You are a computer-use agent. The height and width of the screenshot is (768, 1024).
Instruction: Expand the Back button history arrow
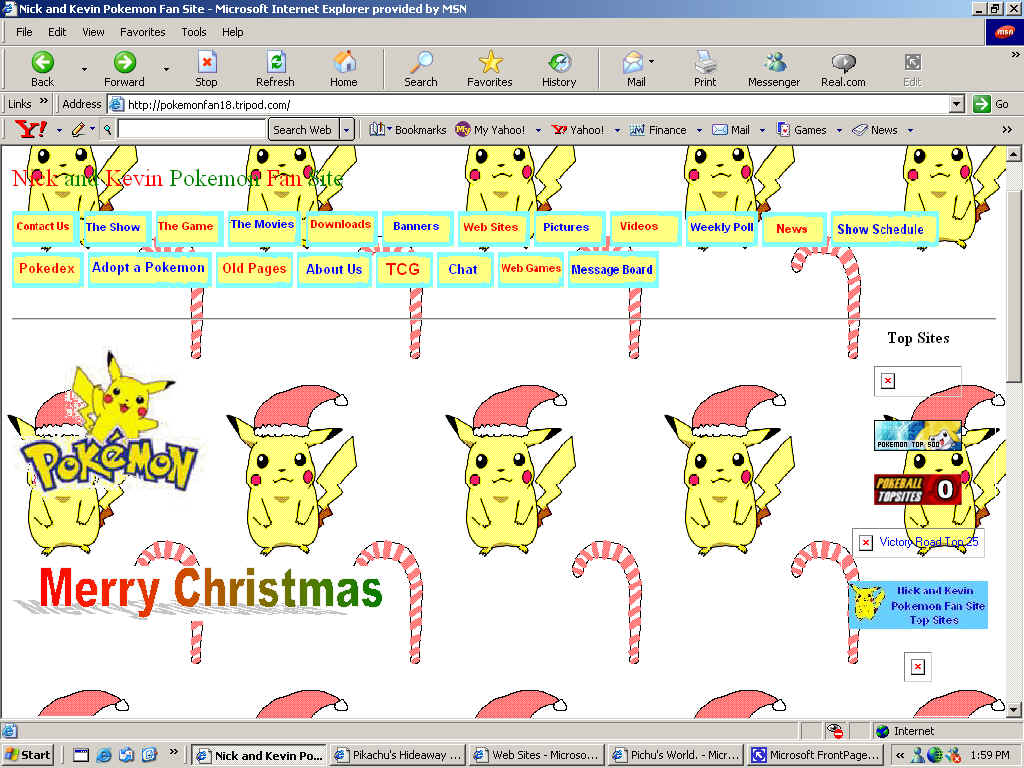[x=84, y=69]
